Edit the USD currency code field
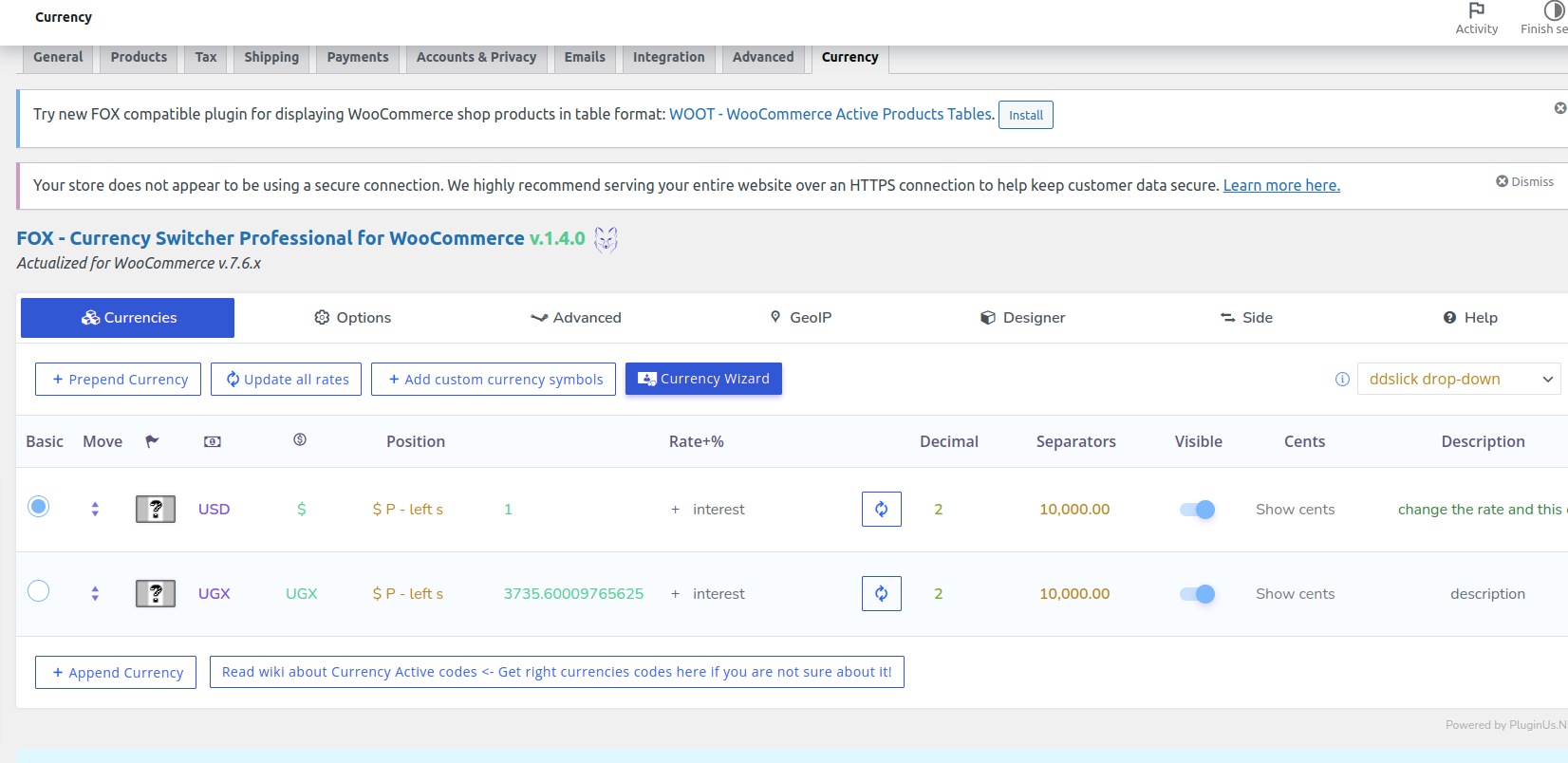 point(215,510)
